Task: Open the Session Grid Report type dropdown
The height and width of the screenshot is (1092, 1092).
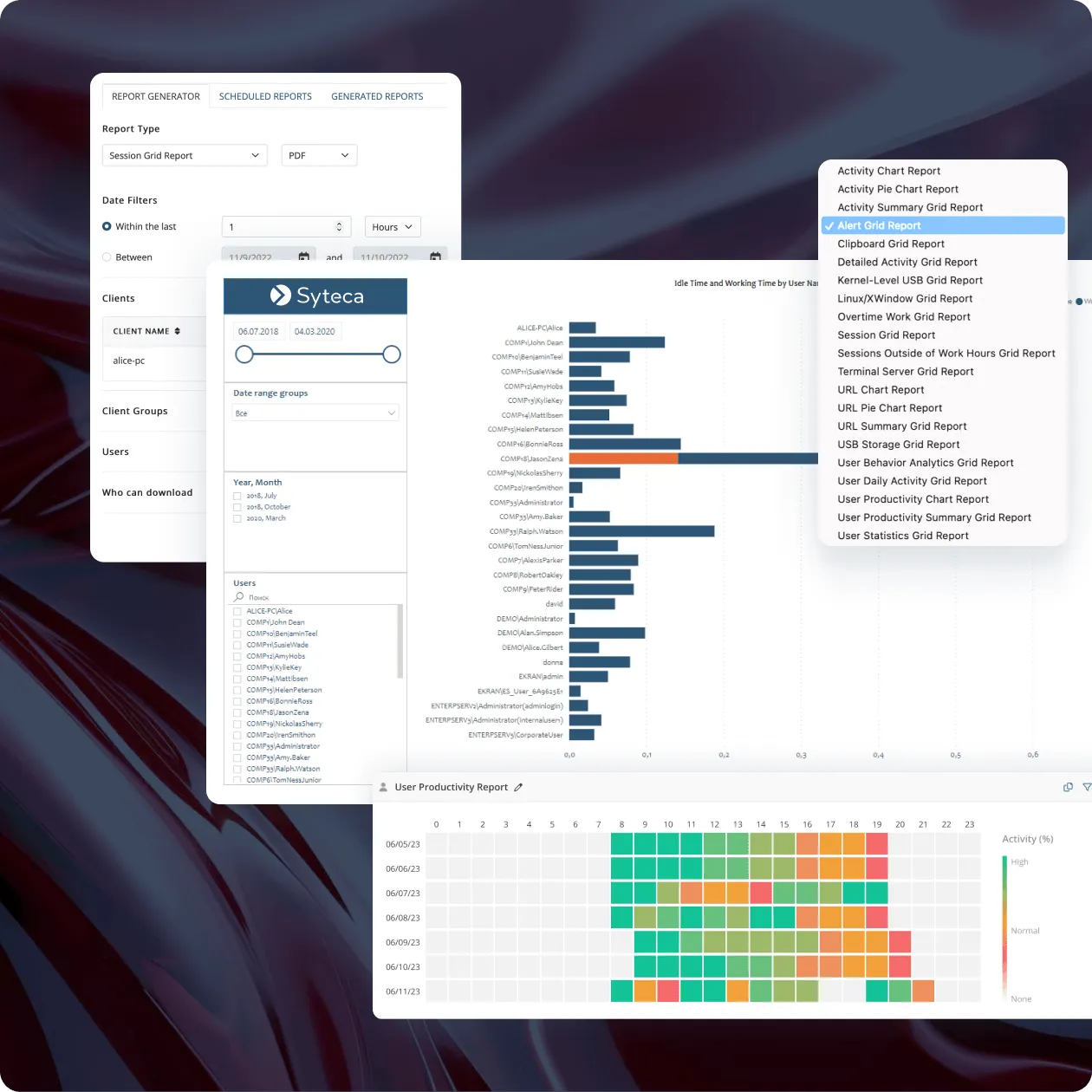Action: coord(185,155)
